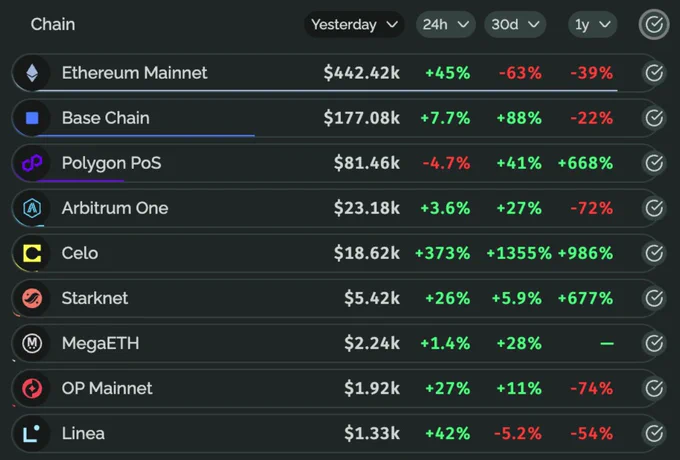Open the Arbitrum One chain name link
Screen dimensions: 680x460
click(x=115, y=208)
